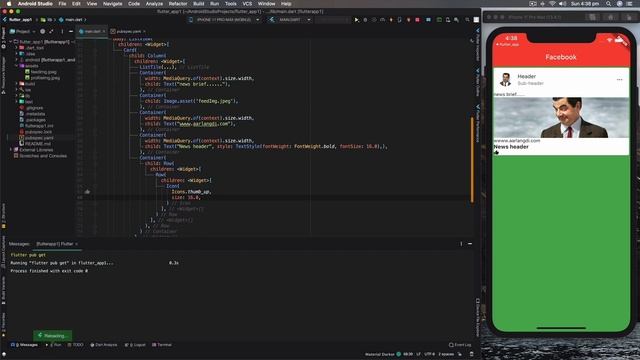The image size is (640, 360).
Task: Run the app with the green play icon
Action: 356,20
